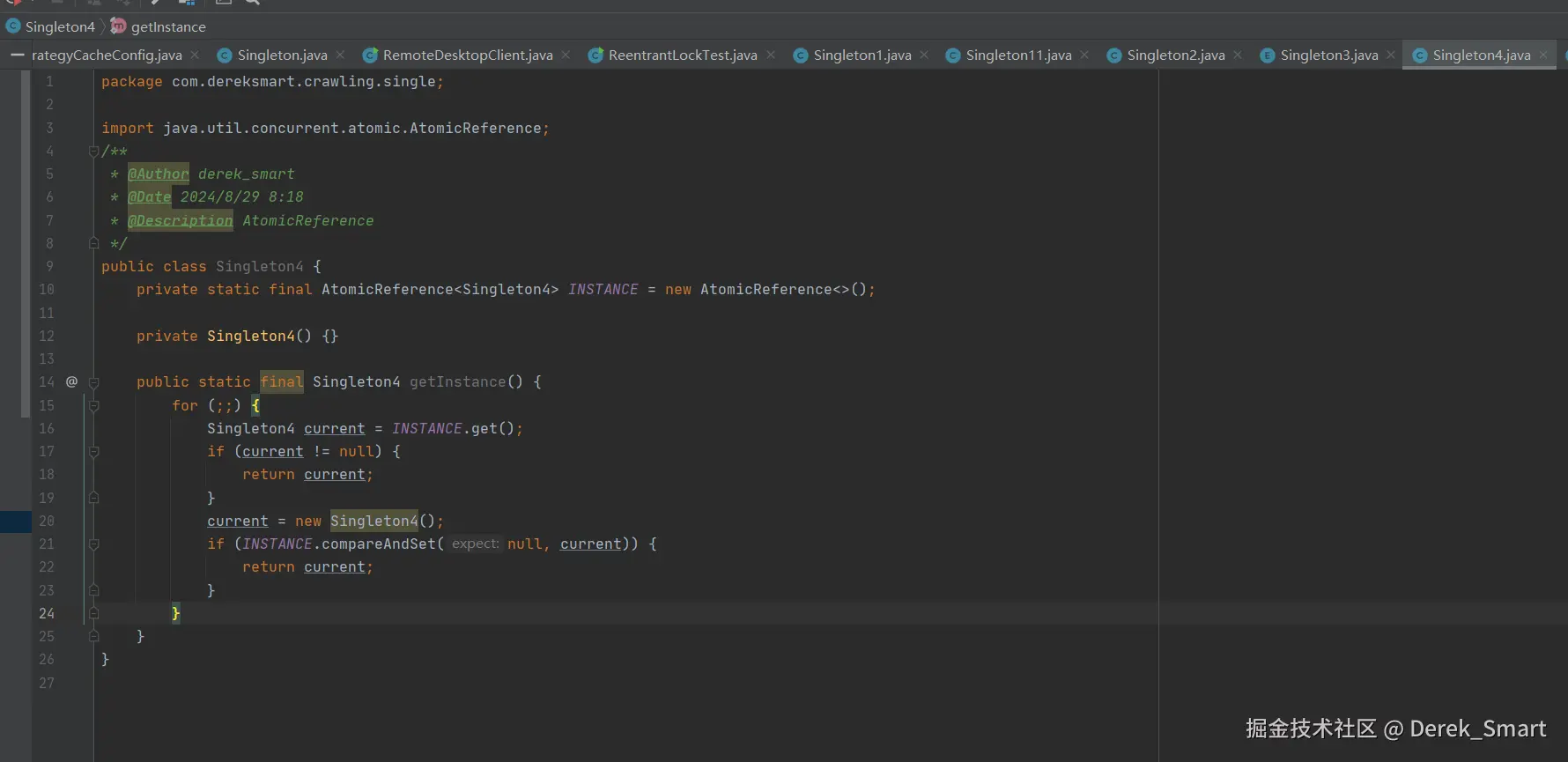Screen dimensions: 1568x762
Task: Click the compareAndSet call on line 21
Action: pyautogui.click(x=379, y=544)
